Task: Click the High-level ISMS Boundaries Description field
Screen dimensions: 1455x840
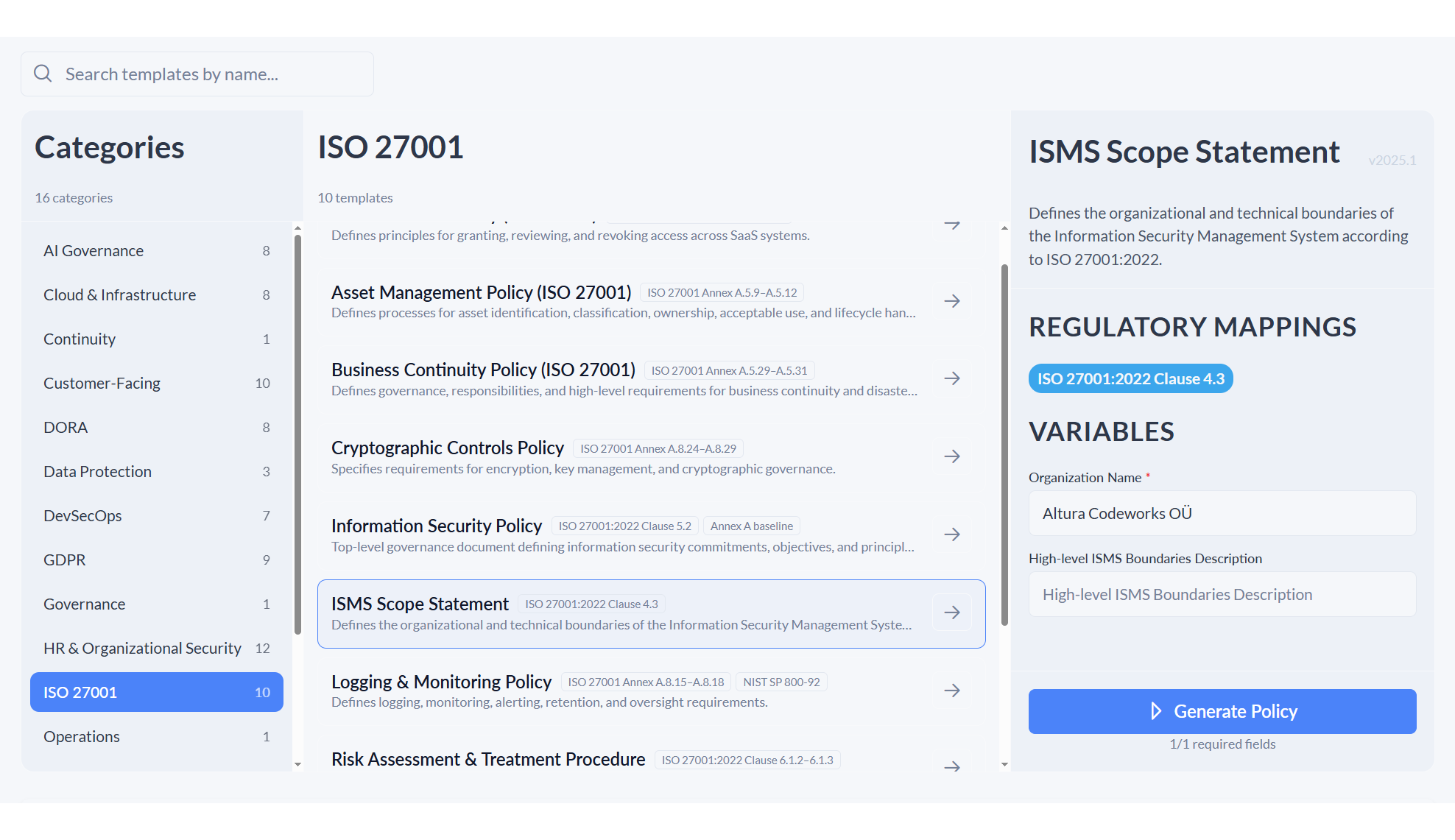Action: pyautogui.click(x=1221, y=594)
